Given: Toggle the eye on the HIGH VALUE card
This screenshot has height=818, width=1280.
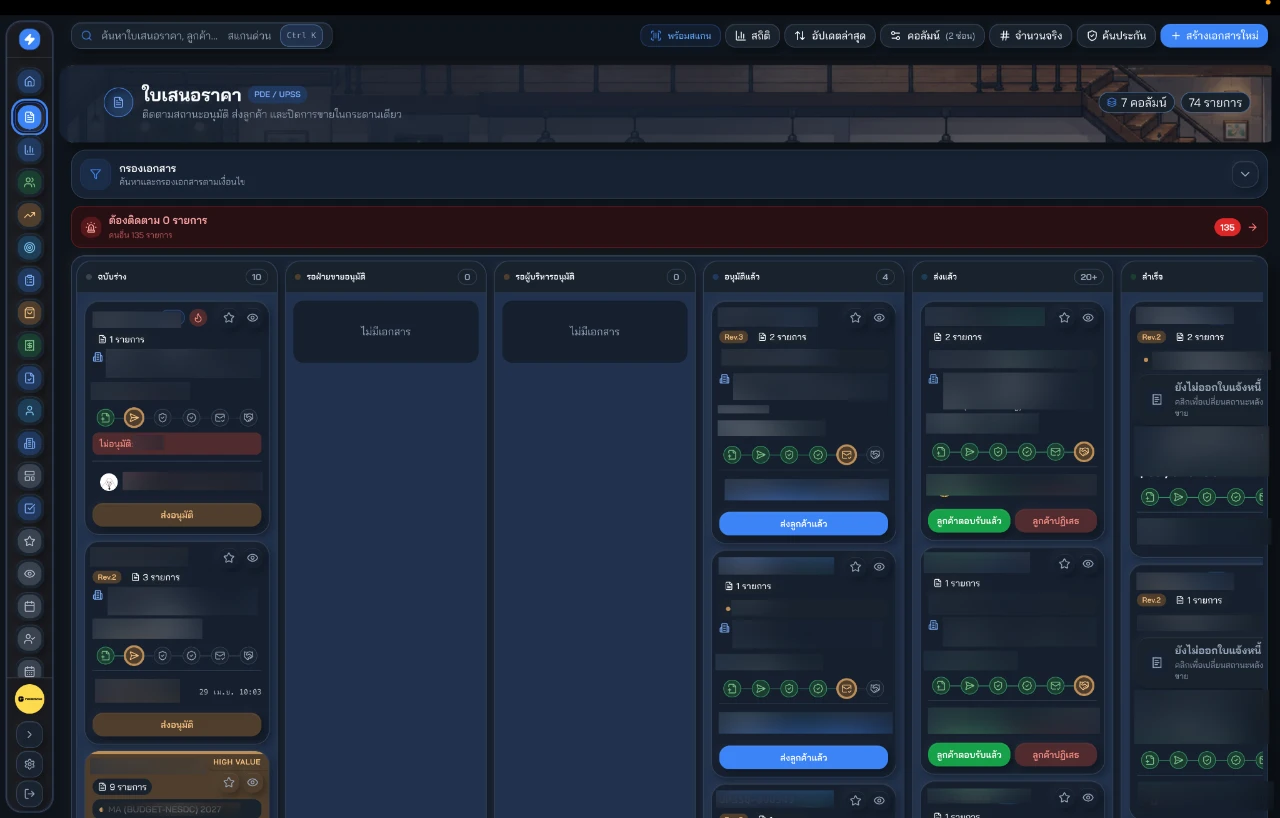Looking at the screenshot, I should click(x=253, y=782).
